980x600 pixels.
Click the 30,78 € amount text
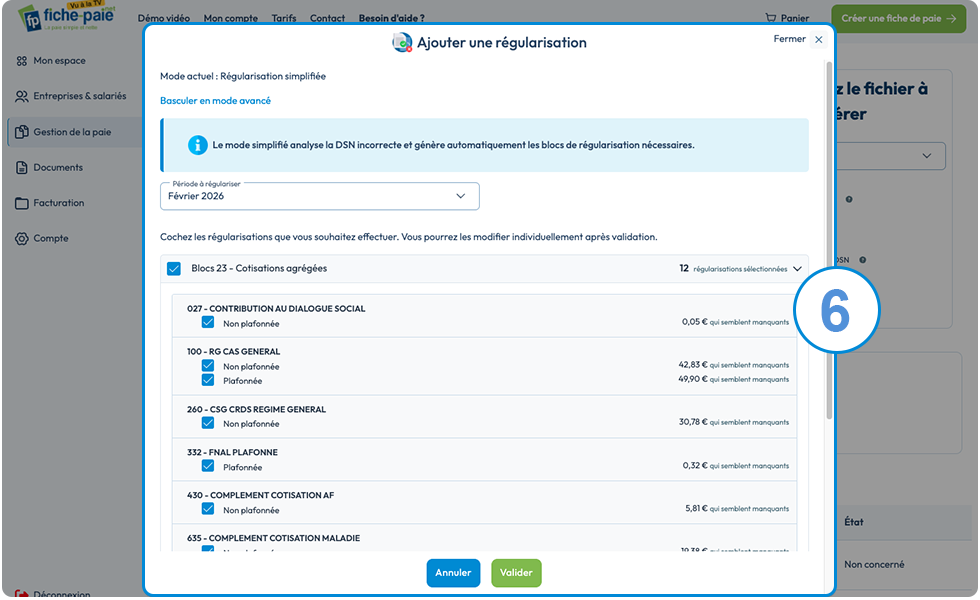point(693,422)
